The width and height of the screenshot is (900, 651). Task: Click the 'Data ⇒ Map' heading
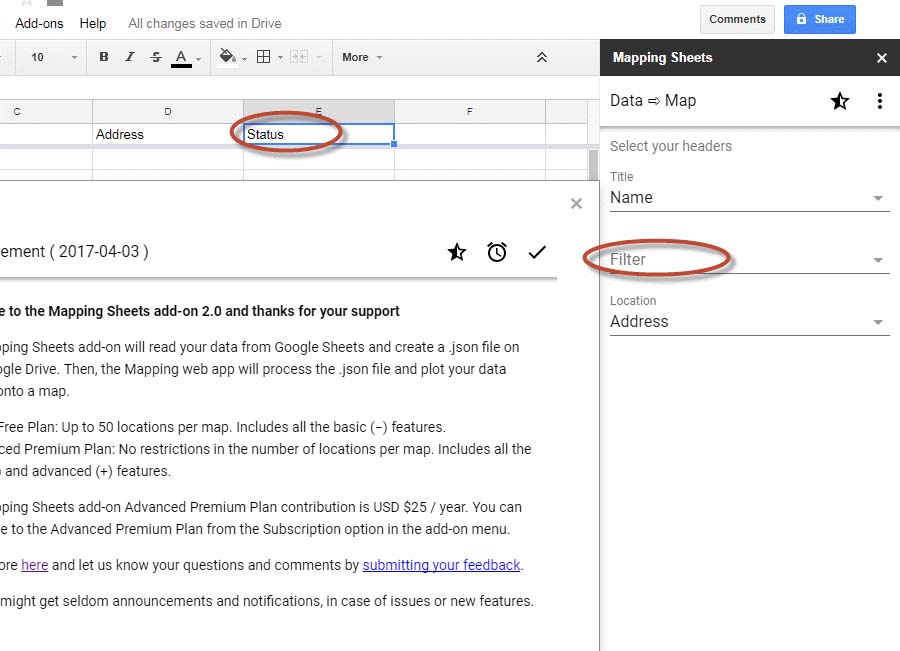point(653,100)
